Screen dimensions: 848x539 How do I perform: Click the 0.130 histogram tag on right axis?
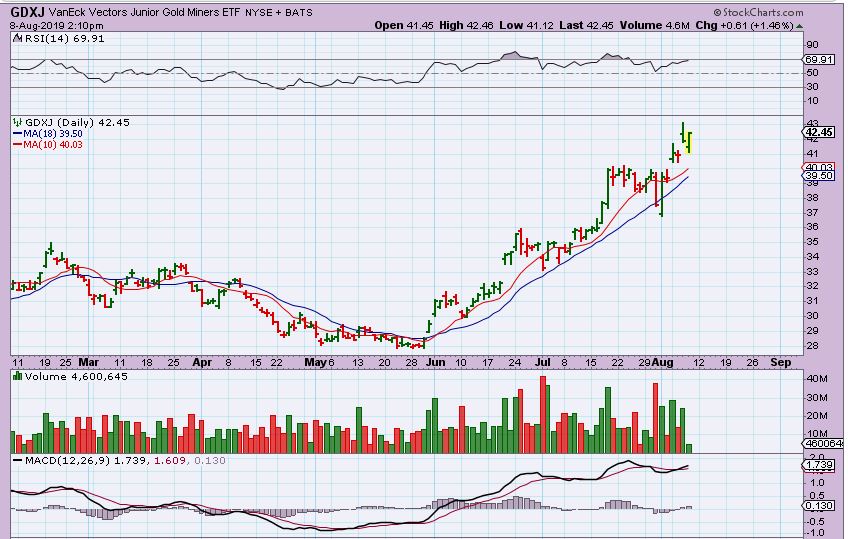coord(819,505)
